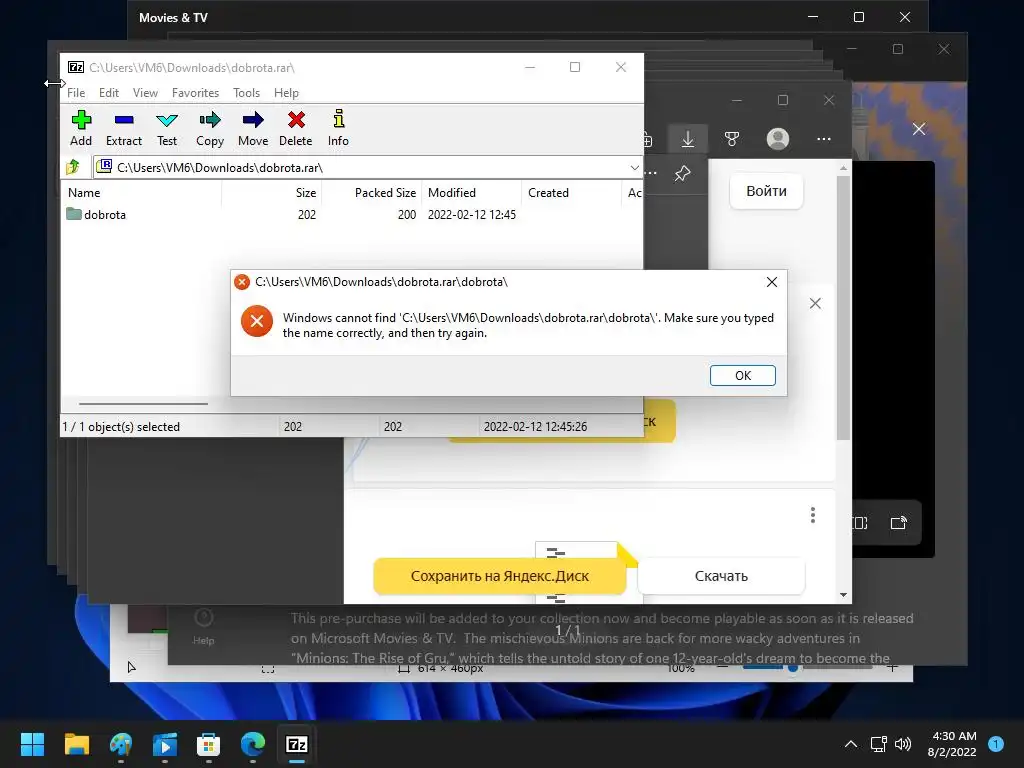Click the 7-Zip taskbar icon
The image size is (1024, 768).
click(x=296, y=744)
